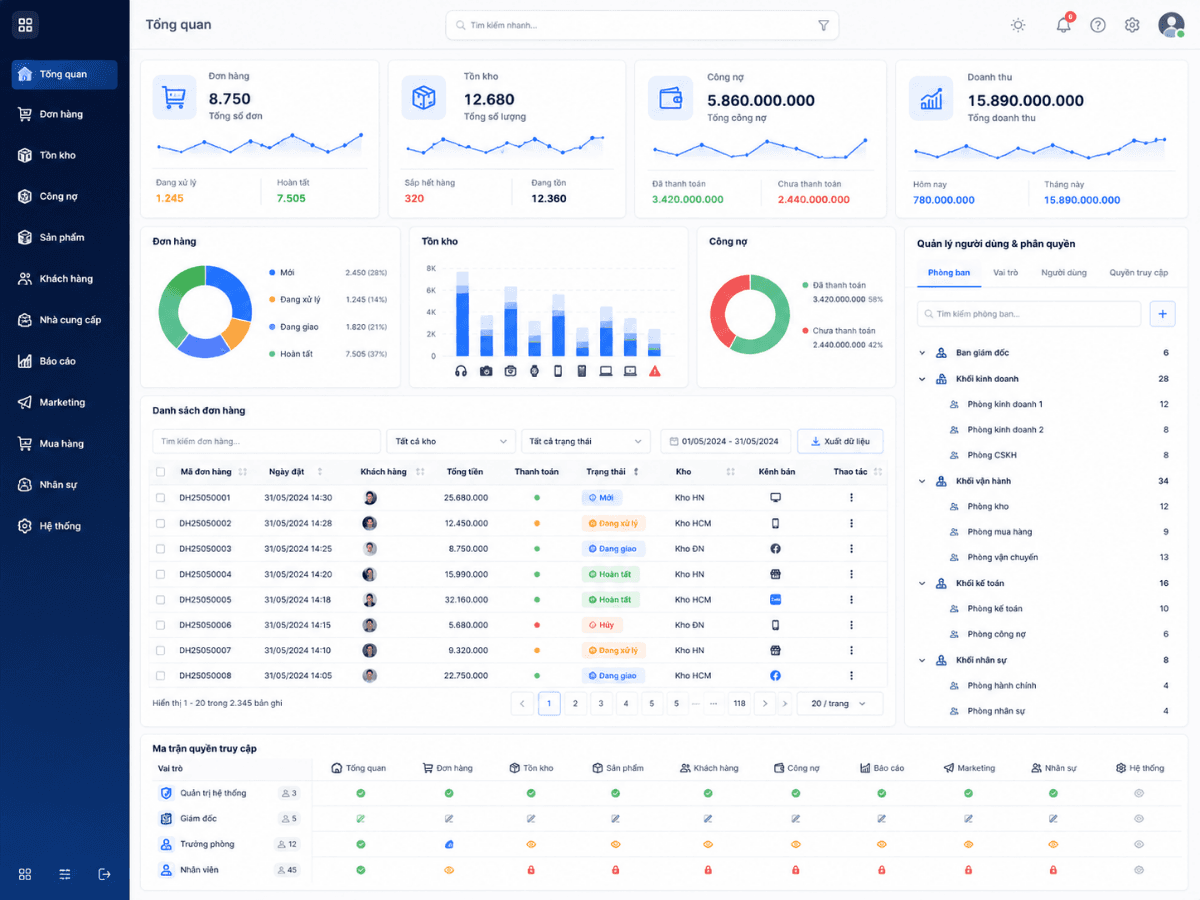Click the Xuất dữ liệu export button
1200x900 pixels.
[x=840, y=441]
